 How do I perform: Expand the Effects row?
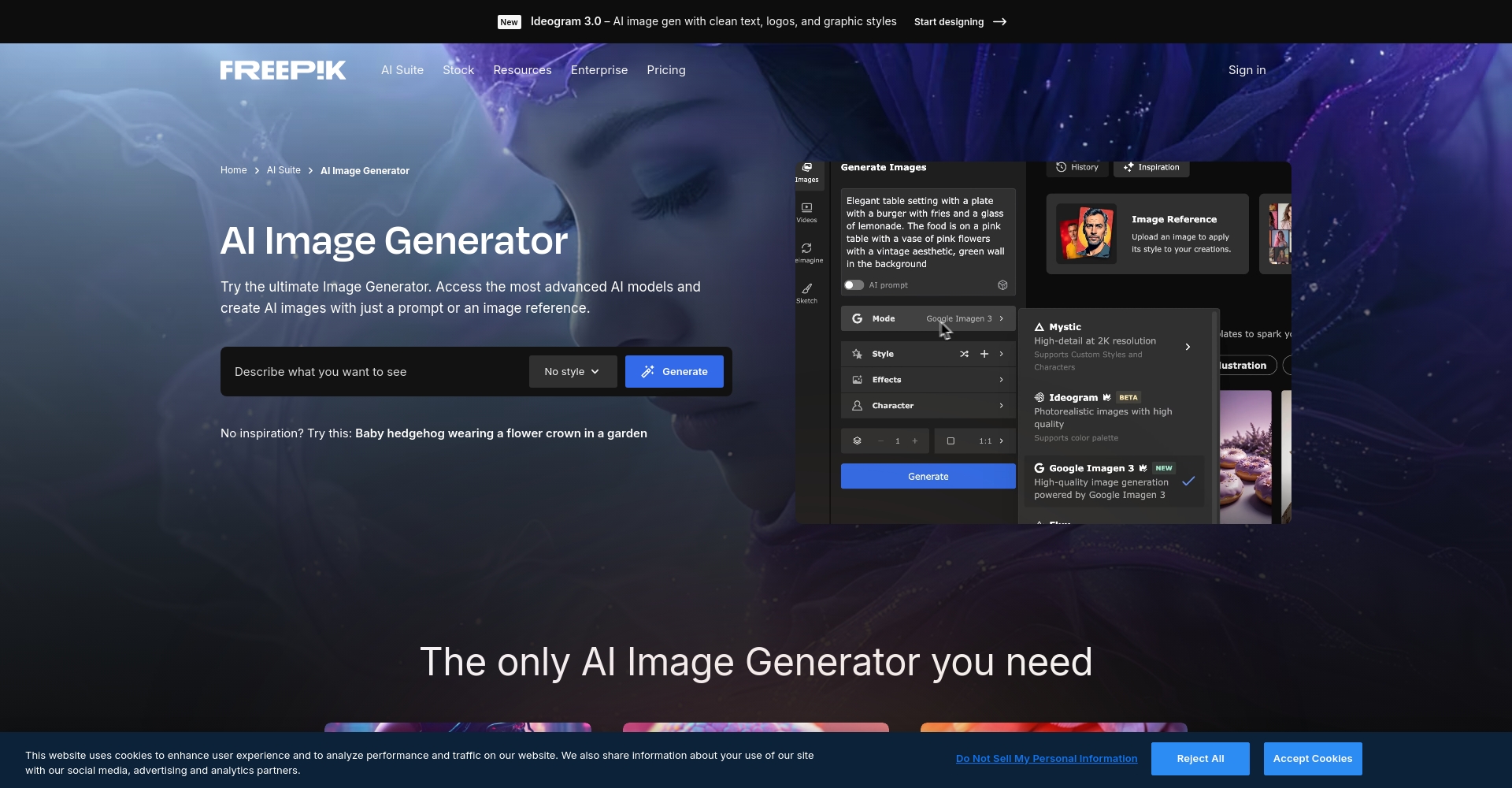pyautogui.click(x=928, y=380)
